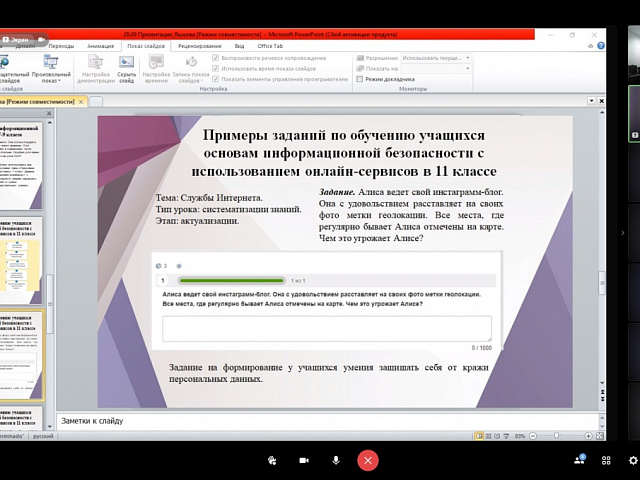Open the Рецензирование ribbon tab
Screen dimensions: 640x480
(200, 45)
